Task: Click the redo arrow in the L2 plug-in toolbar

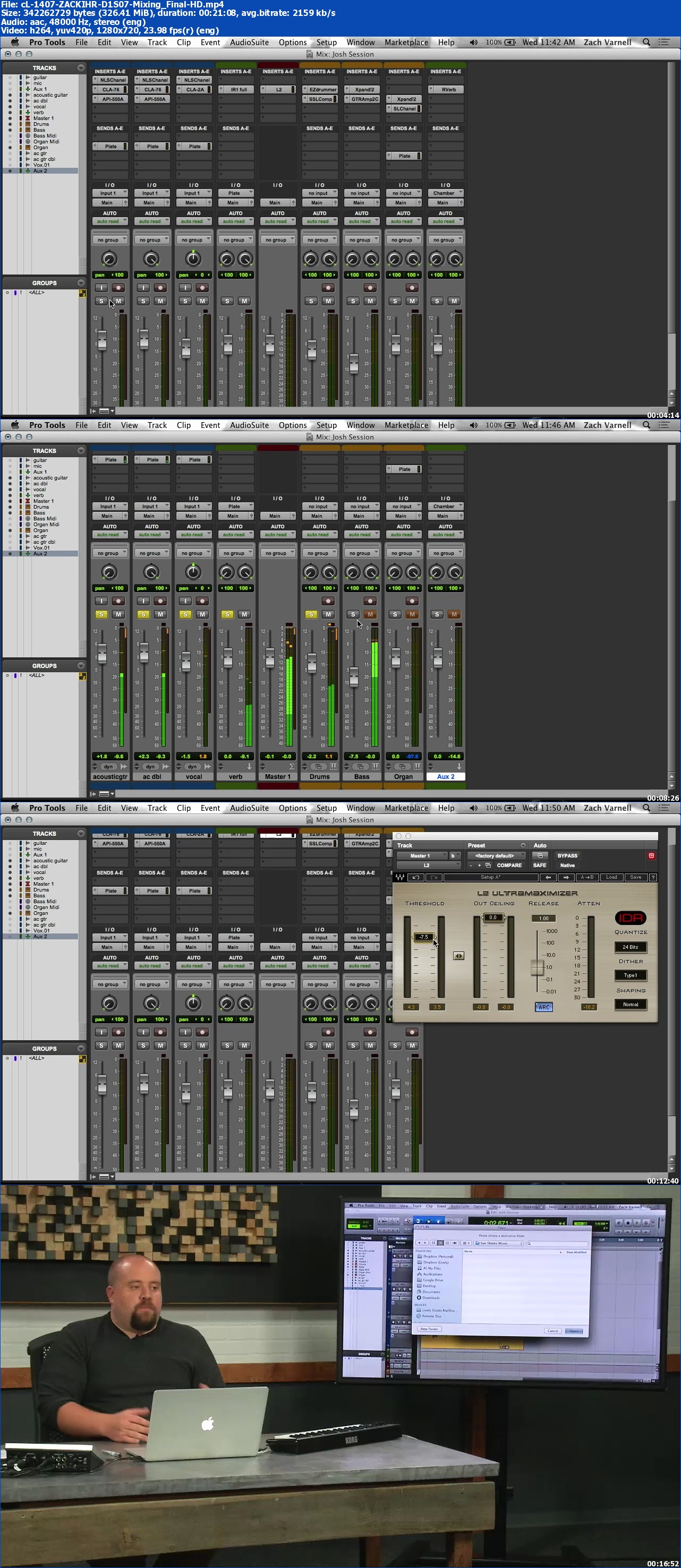Action: [x=433, y=877]
